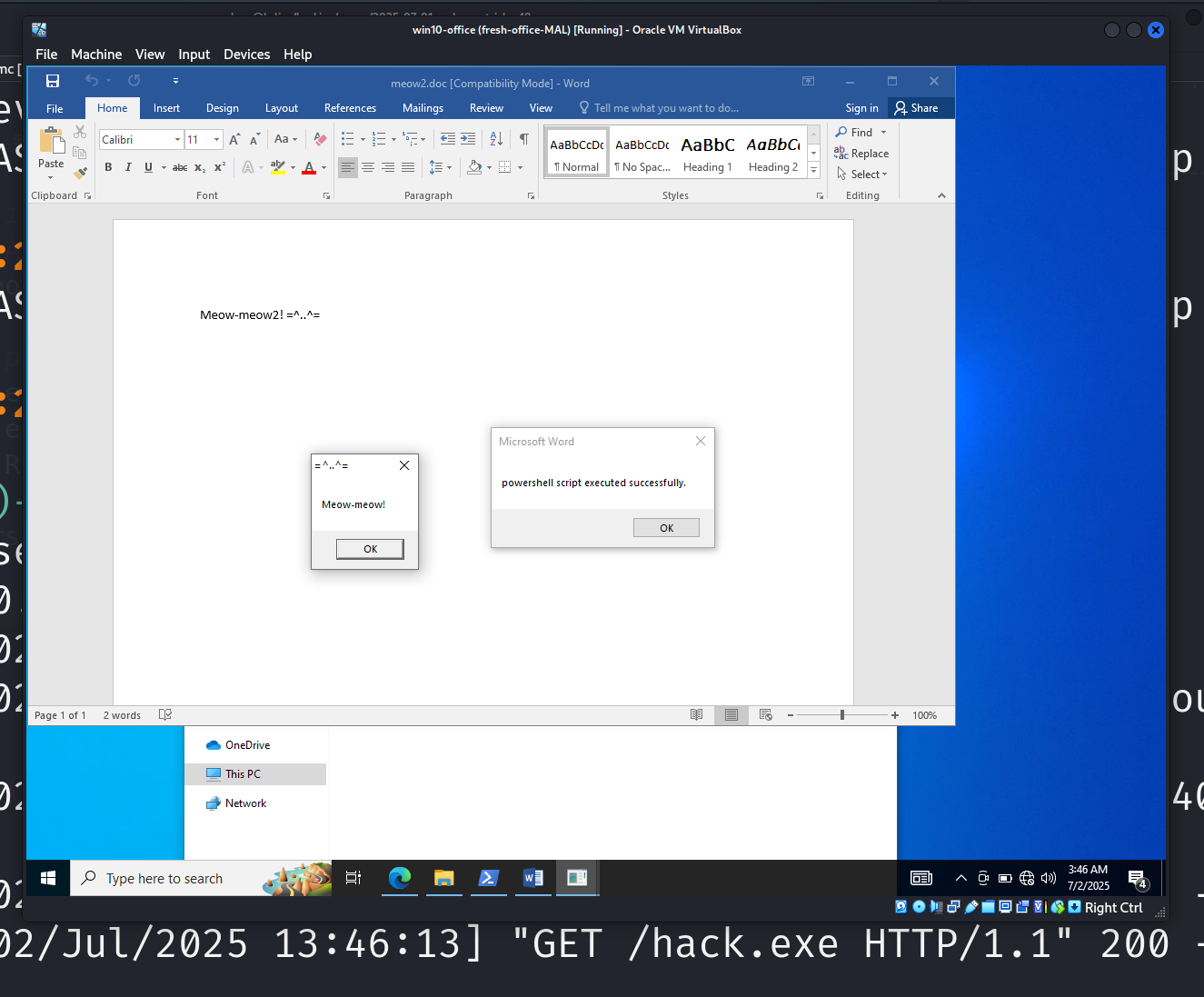Click the Find button in Editing

click(x=861, y=133)
